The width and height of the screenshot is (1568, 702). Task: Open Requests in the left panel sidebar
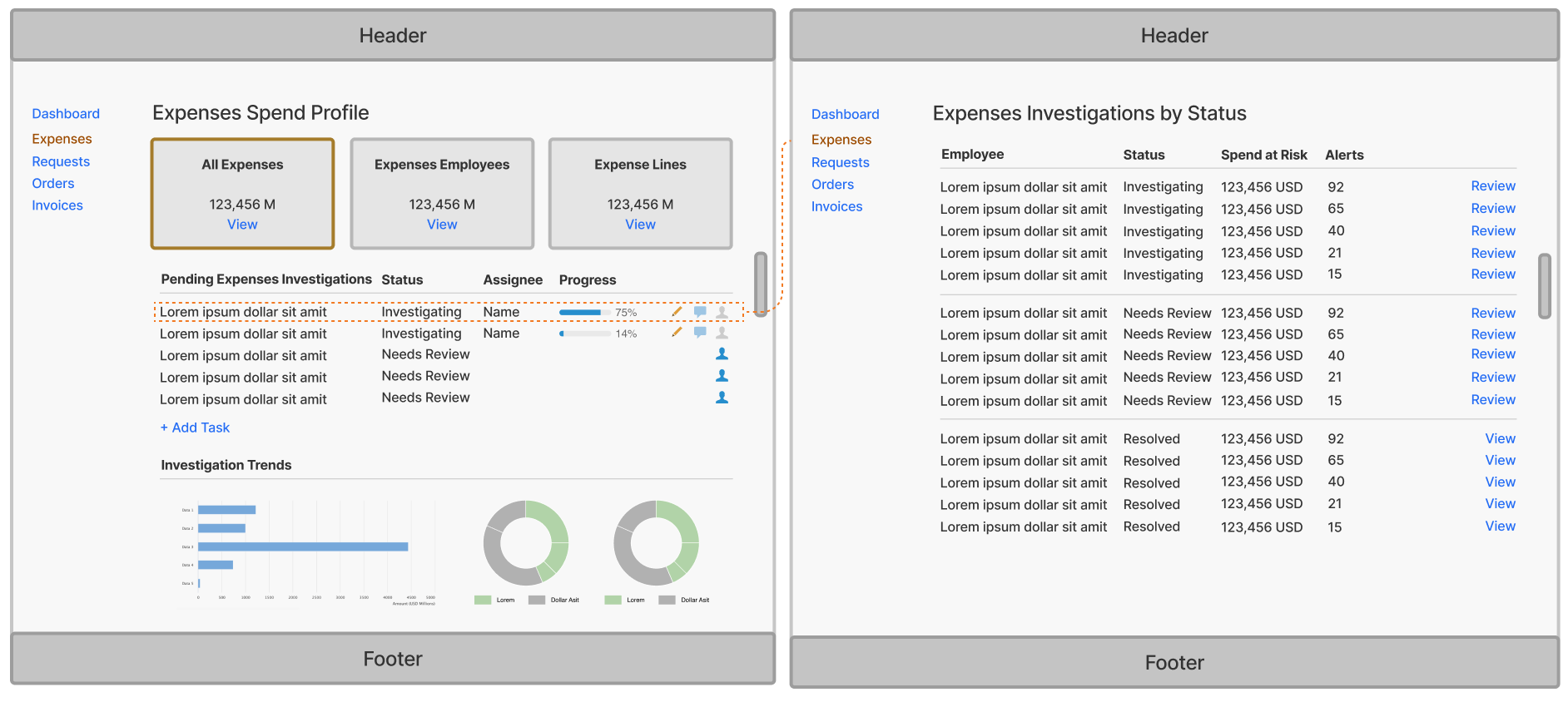[61, 161]
